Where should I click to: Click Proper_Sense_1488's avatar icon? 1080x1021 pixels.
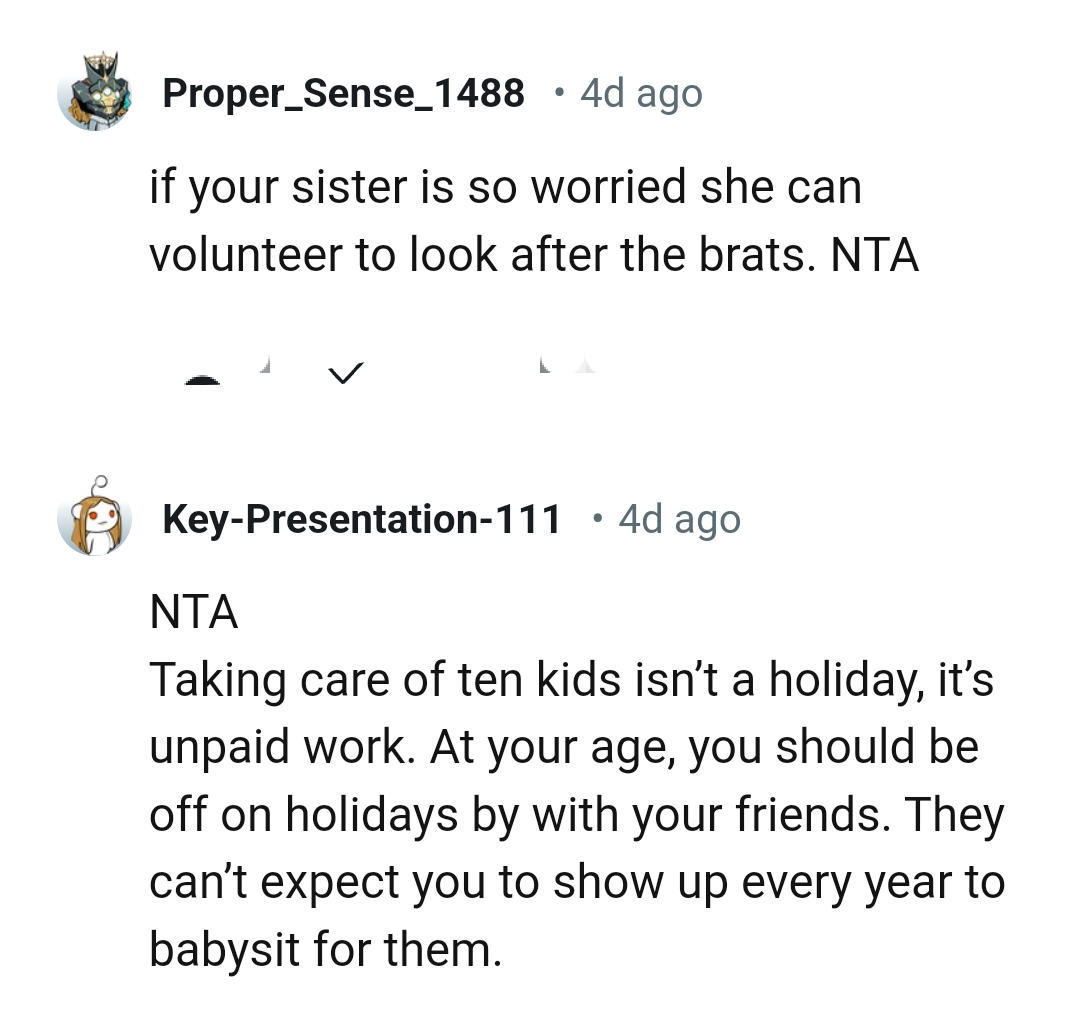pos(96,92)
